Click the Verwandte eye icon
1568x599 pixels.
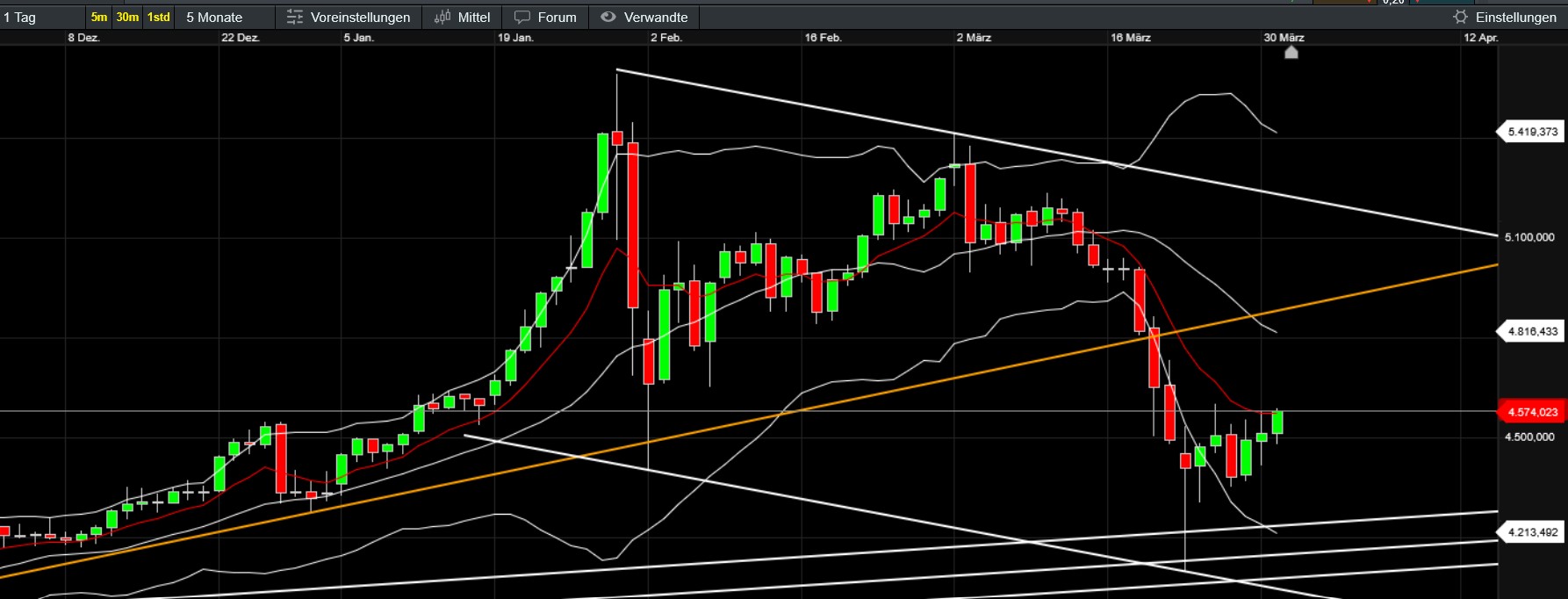click(x=608, y=17)
